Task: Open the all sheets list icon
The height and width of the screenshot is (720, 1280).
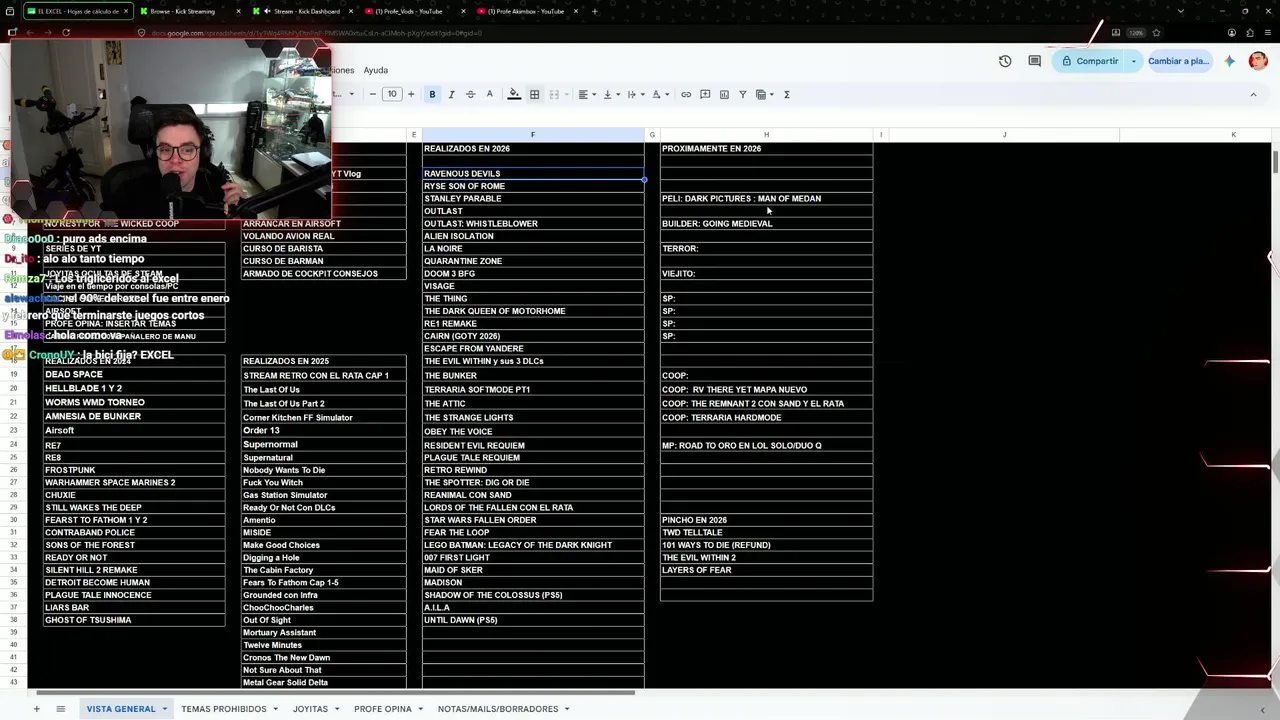Action: pyautogui.click(x=60, y=709)
